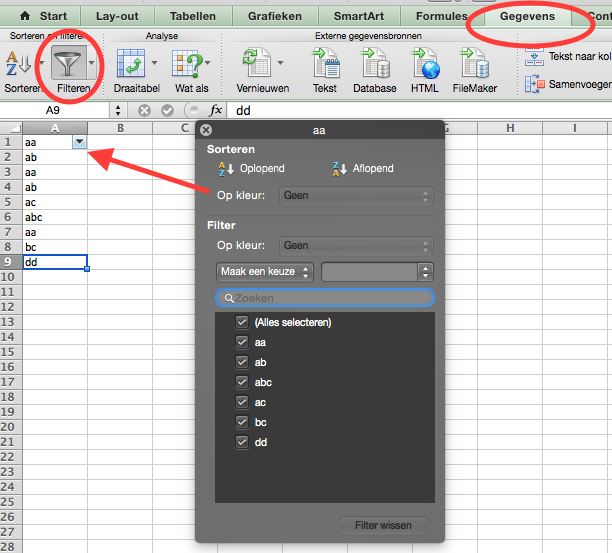This screenshot has width=612, height=553.
Task: Toggle the (Alles selecteren) checkbox
Action: [x=242, y=322]
